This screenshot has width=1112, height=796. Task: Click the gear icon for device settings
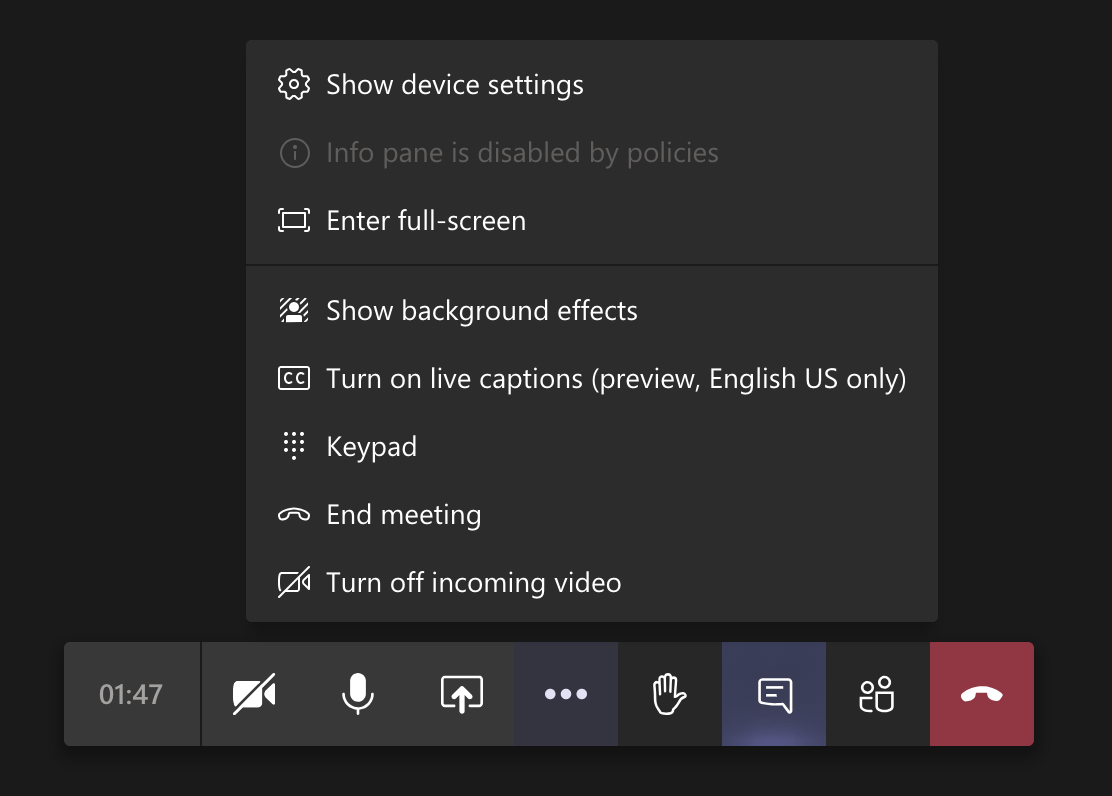point(294,85)
